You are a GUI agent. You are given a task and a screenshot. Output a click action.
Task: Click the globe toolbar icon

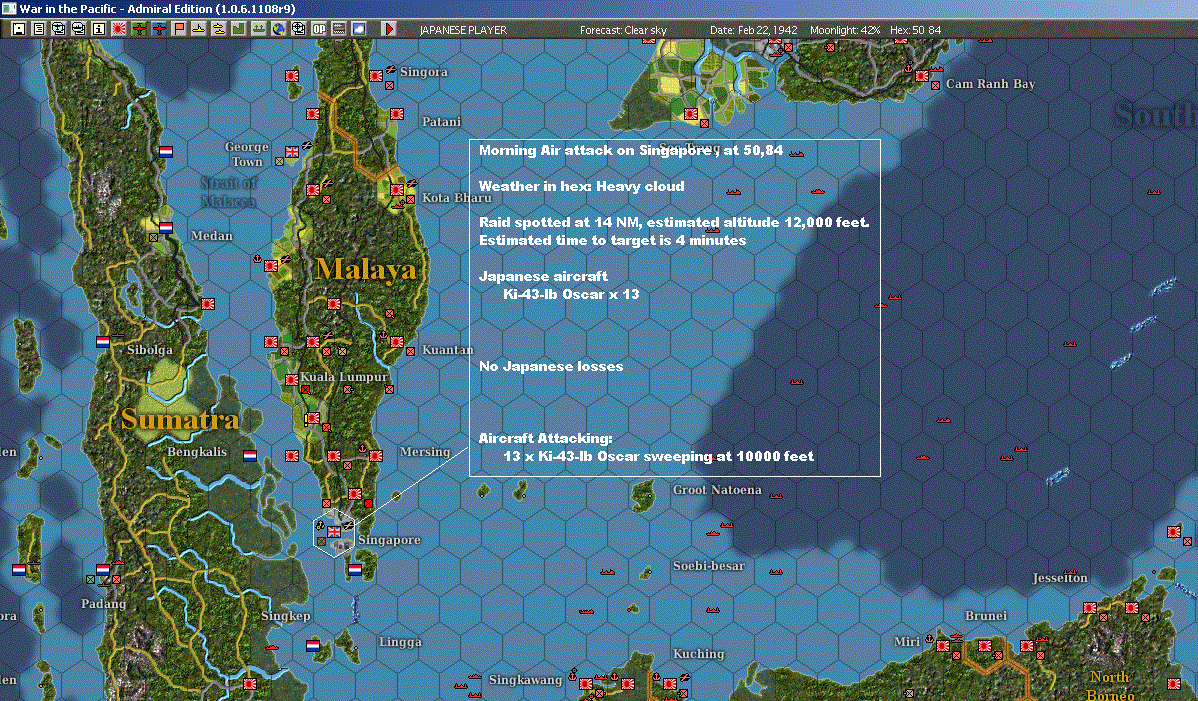(279, 29)
